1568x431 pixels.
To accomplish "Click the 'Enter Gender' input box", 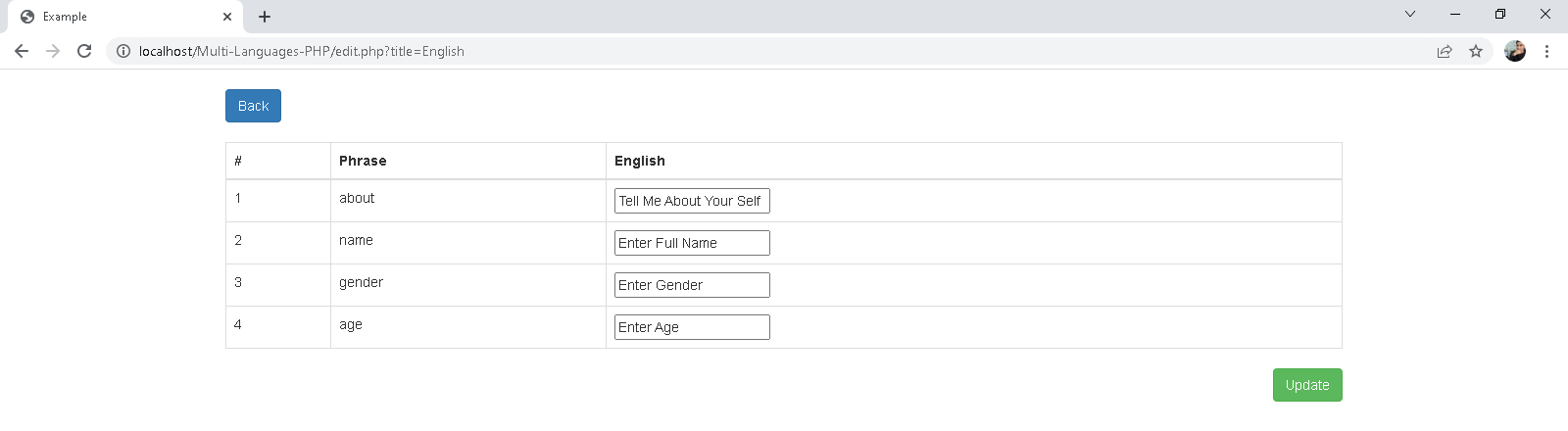I will point(692,285).
